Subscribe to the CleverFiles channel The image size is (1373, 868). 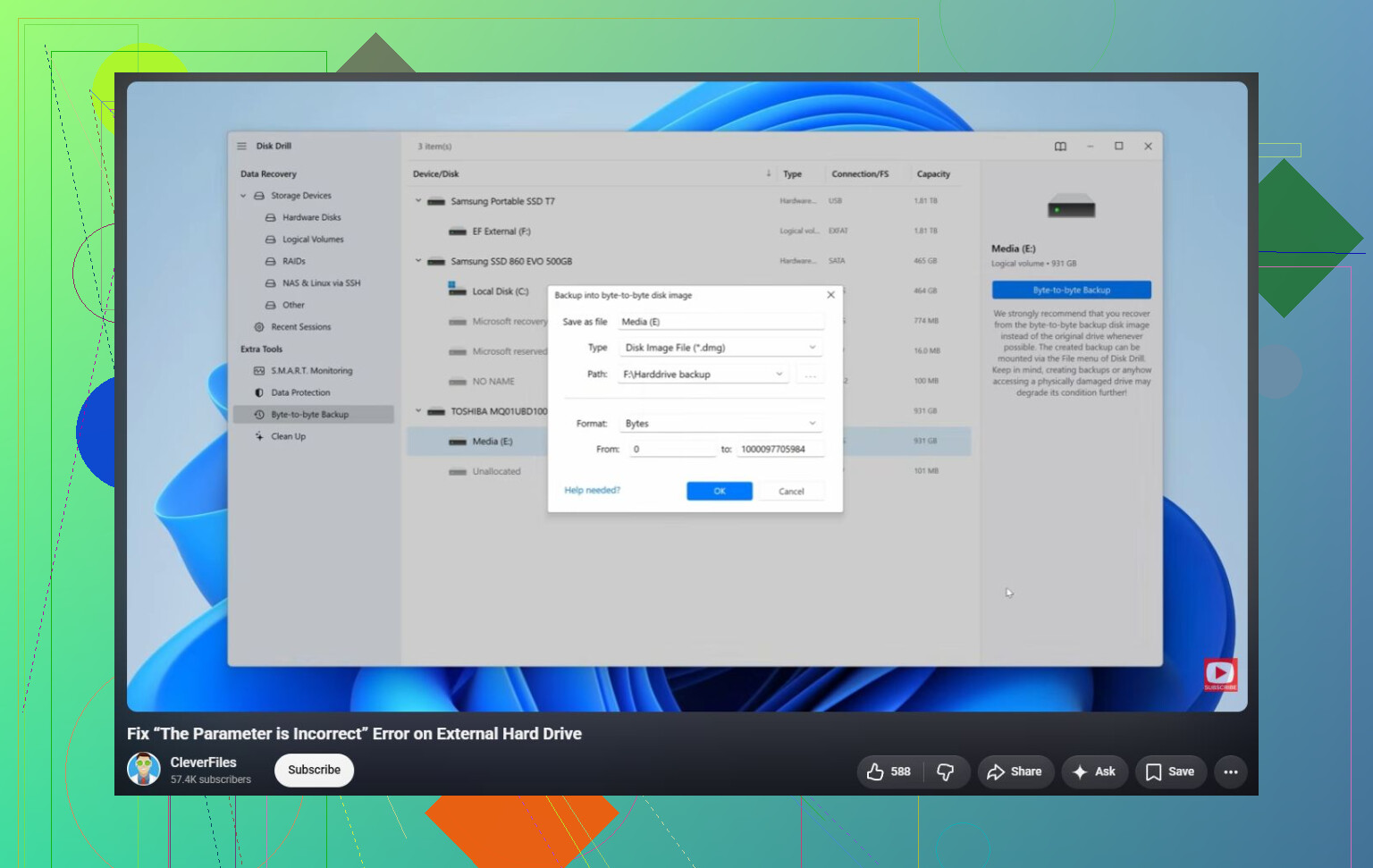(314, 770)
